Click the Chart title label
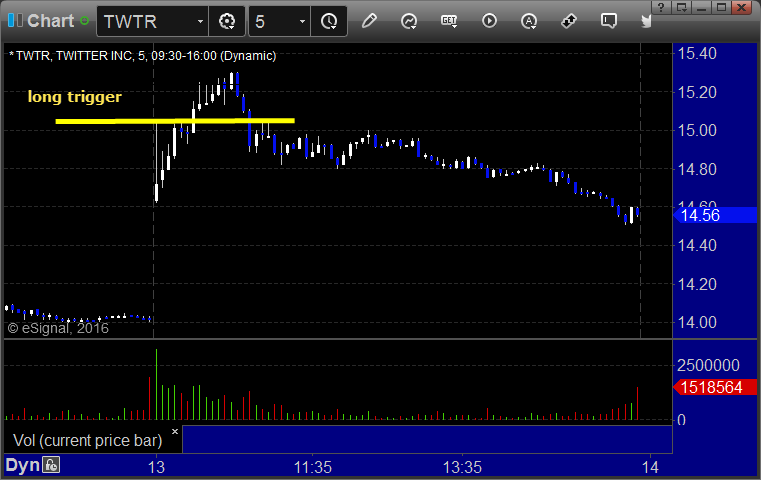761x480 pixels. (x=50, y=21)
